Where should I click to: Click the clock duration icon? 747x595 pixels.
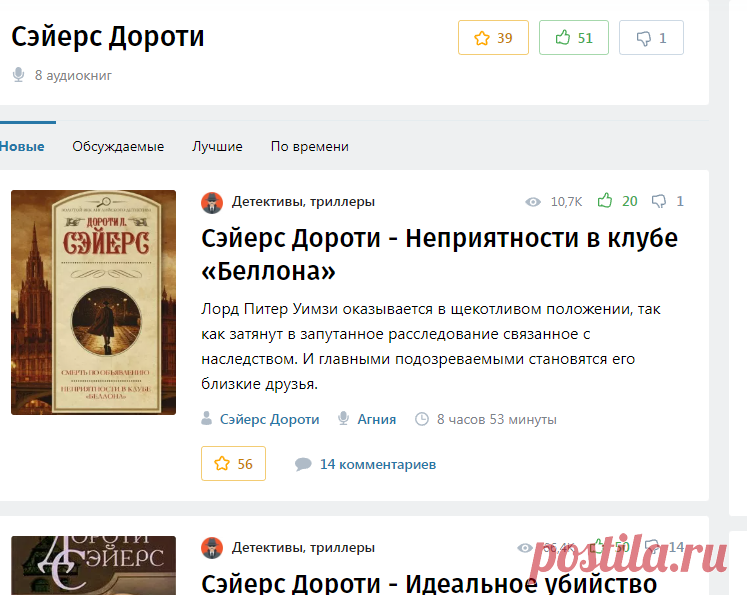coord(422,419)
